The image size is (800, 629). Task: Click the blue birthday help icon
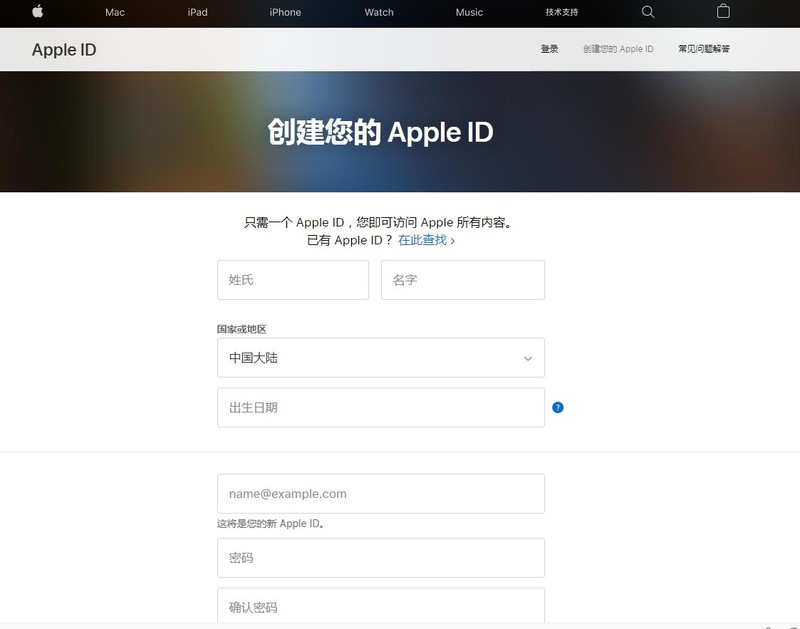558,407
